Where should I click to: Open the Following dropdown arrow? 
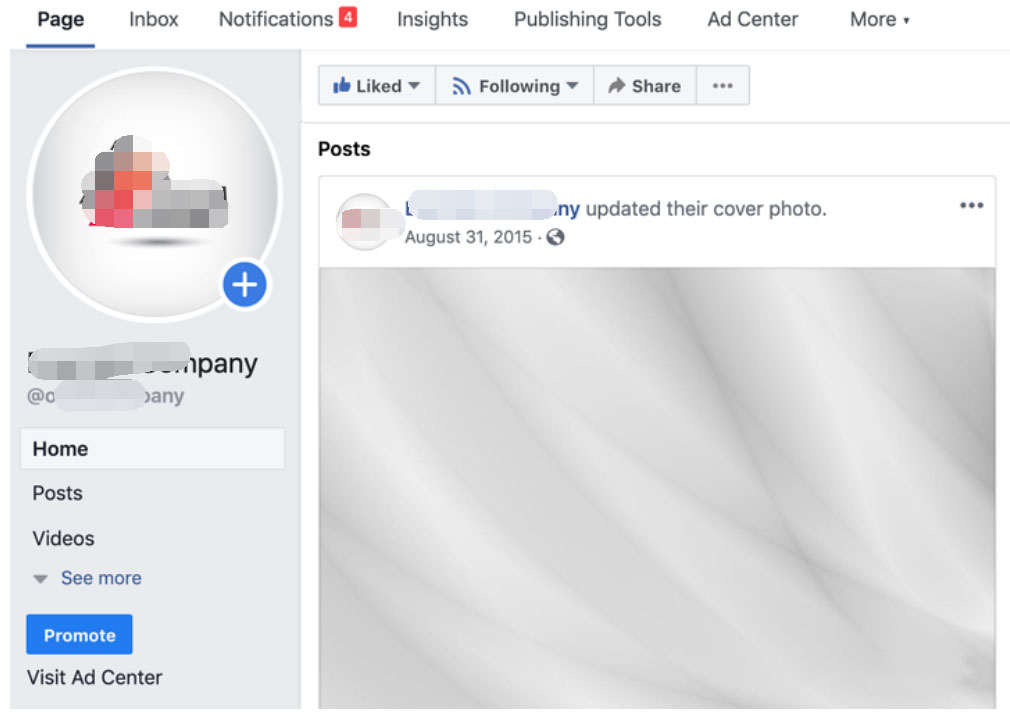click(x=573, y=86)
